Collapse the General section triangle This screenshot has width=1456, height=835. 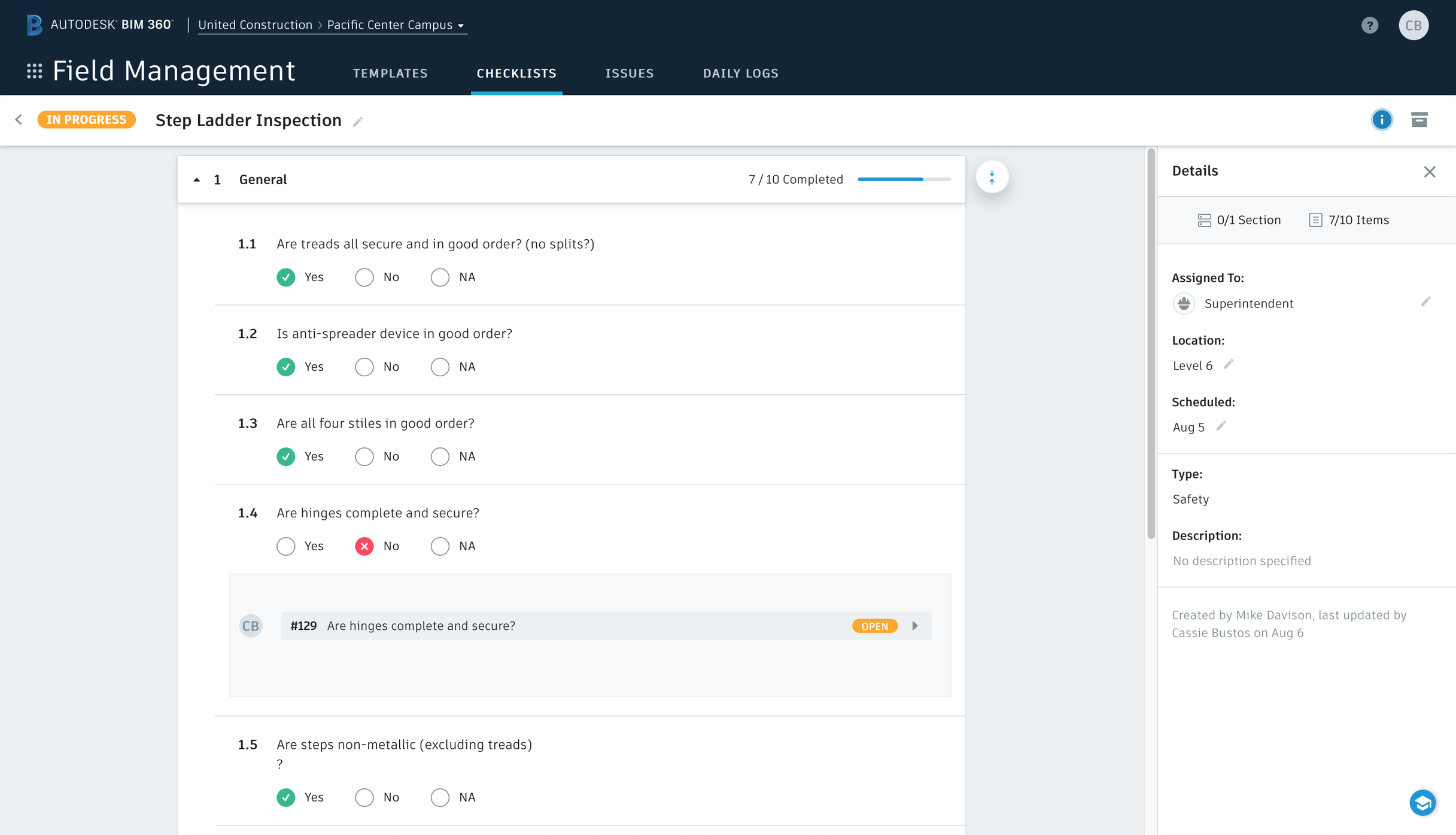tap(196, 180)
